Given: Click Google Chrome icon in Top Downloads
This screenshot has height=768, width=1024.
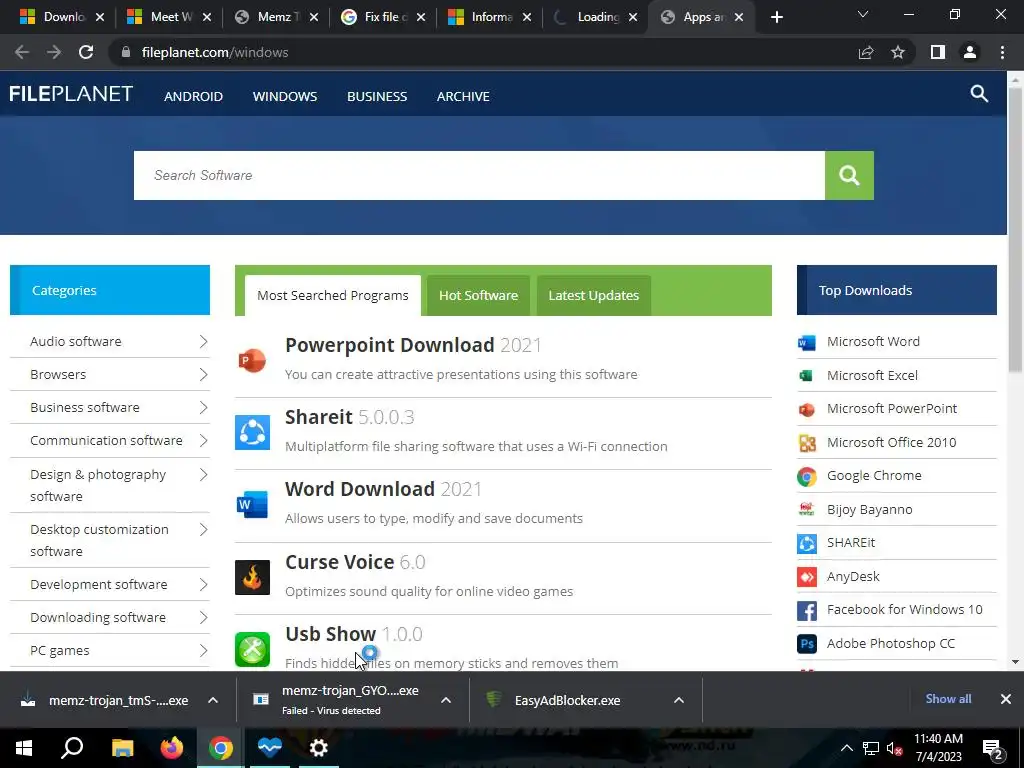Looking at the screenshot, I should click(807, 477).
